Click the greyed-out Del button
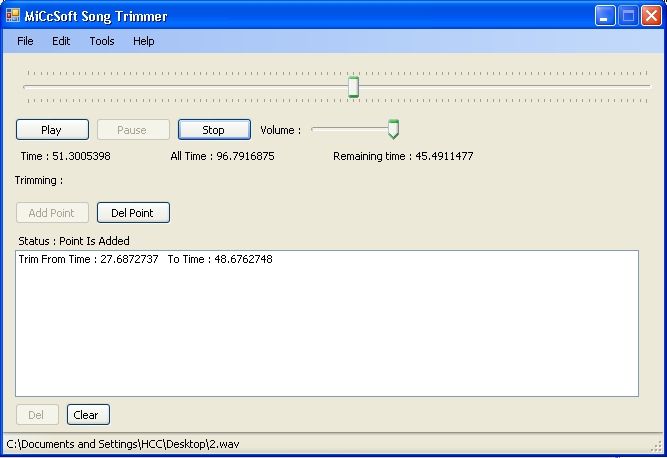 [37, 415]
